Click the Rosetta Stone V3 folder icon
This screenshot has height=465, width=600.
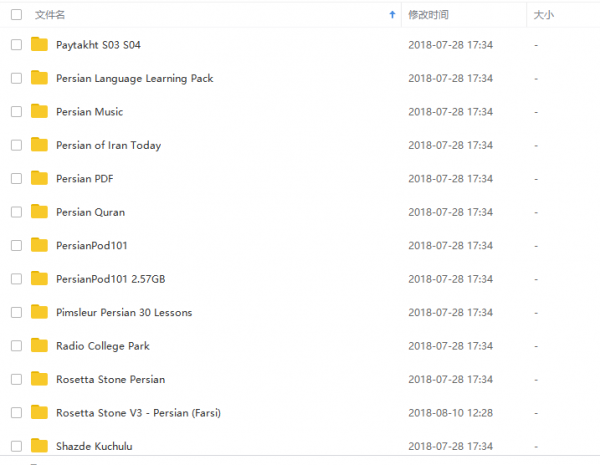(x=39, y=412)
